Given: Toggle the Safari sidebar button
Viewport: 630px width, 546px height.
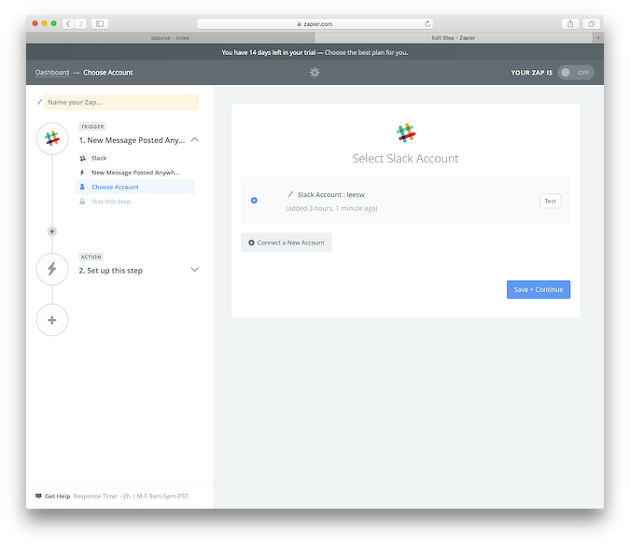Looking at the screenshot, I should [x=100, y=24].
